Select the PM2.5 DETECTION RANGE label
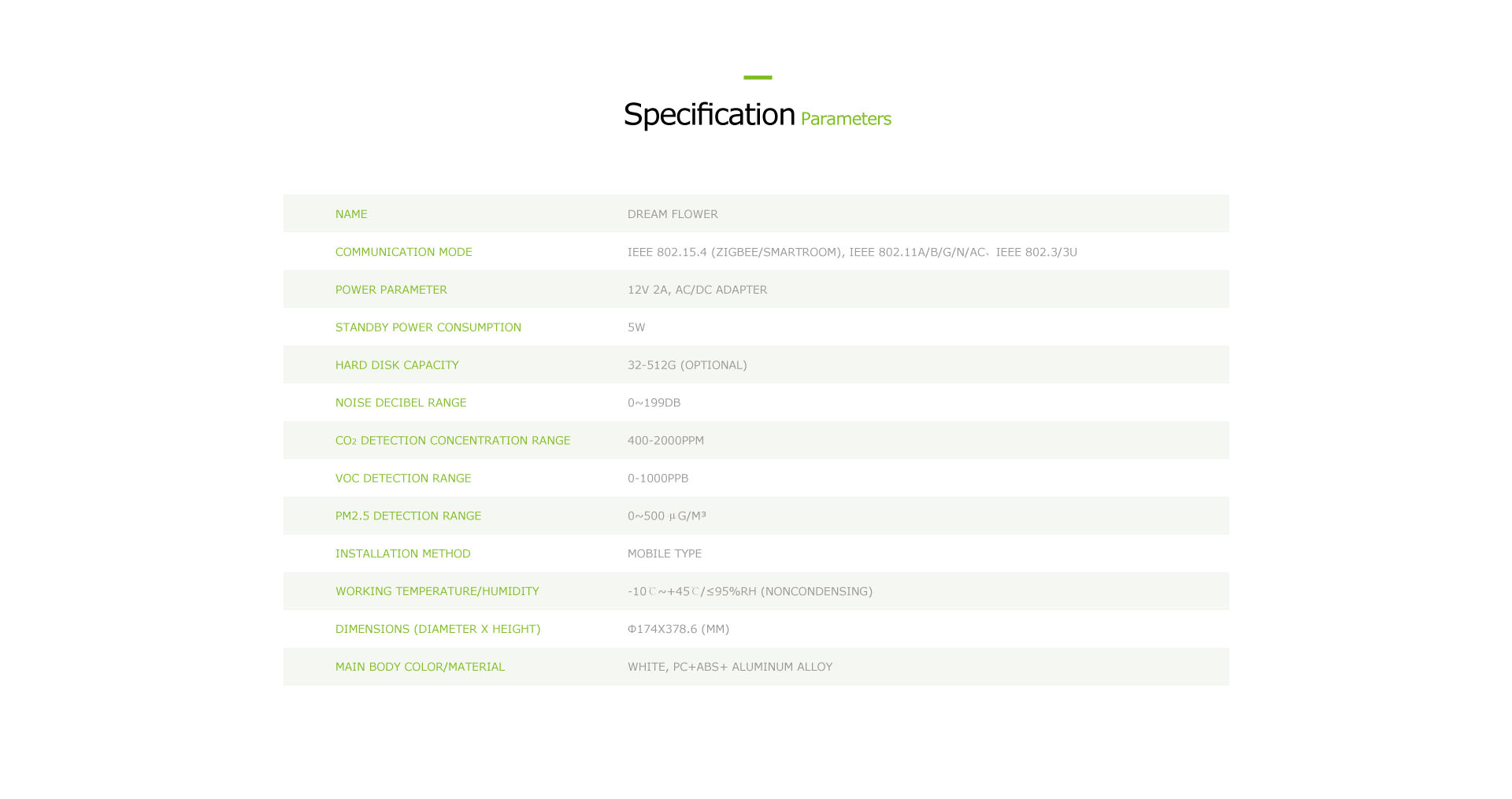Viewport: 1512px width, 799px height. (x=408, y=516)
